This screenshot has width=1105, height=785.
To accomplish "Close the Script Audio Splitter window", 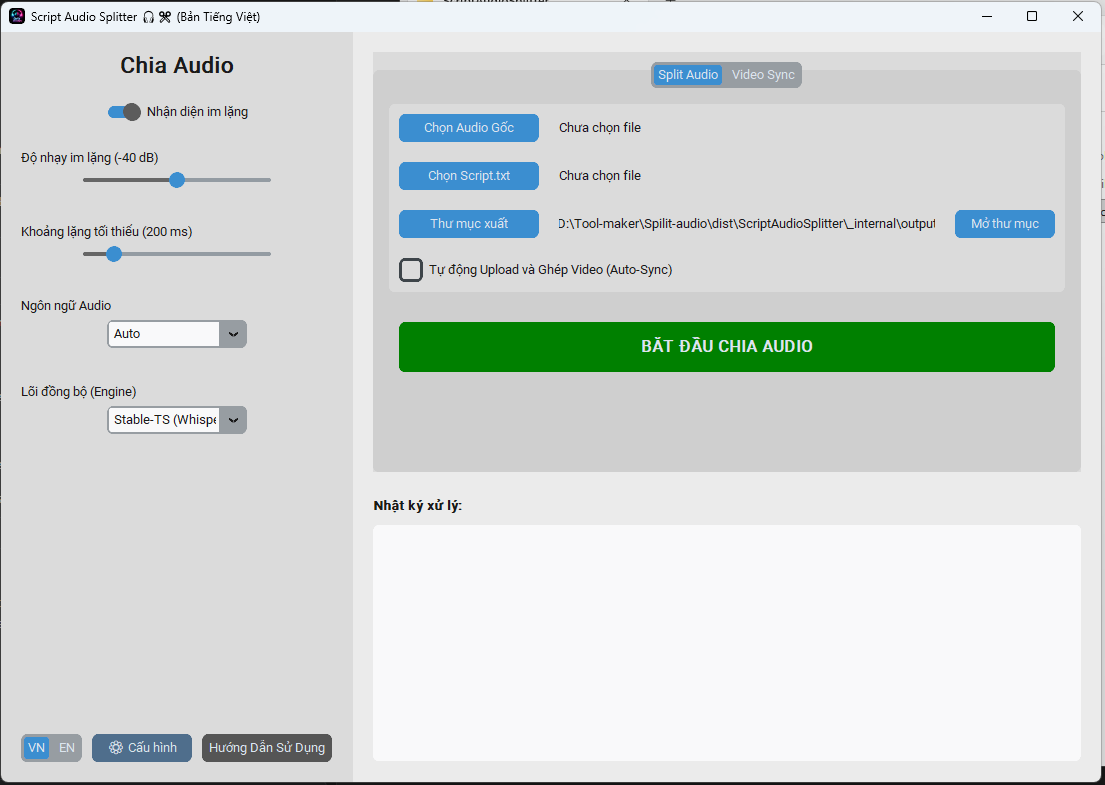I will click(1078, 17).
